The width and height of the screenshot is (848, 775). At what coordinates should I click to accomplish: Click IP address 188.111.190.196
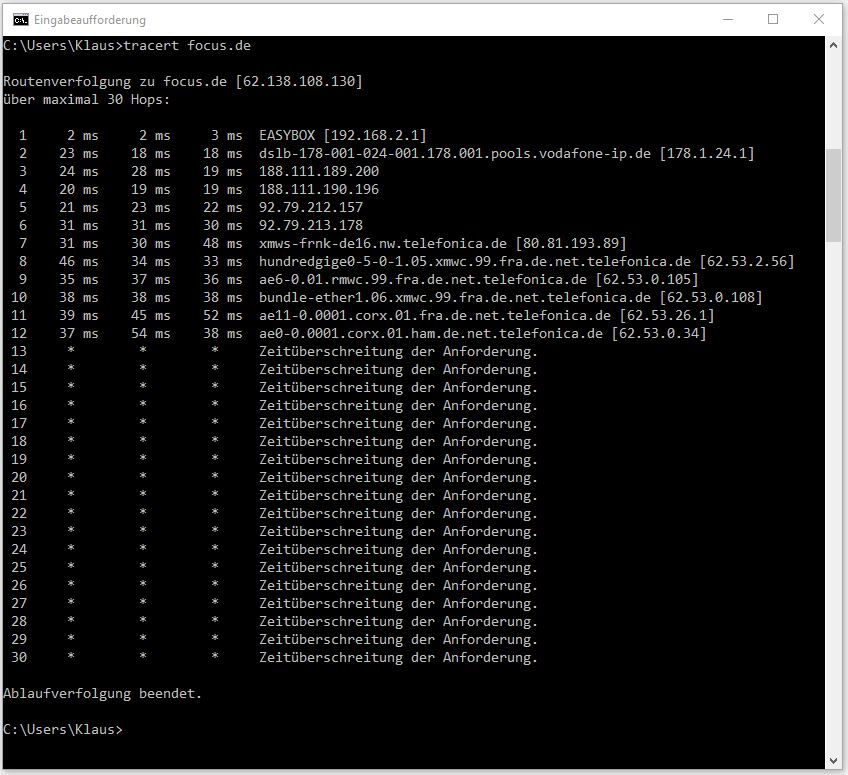(x=319, y=189)
